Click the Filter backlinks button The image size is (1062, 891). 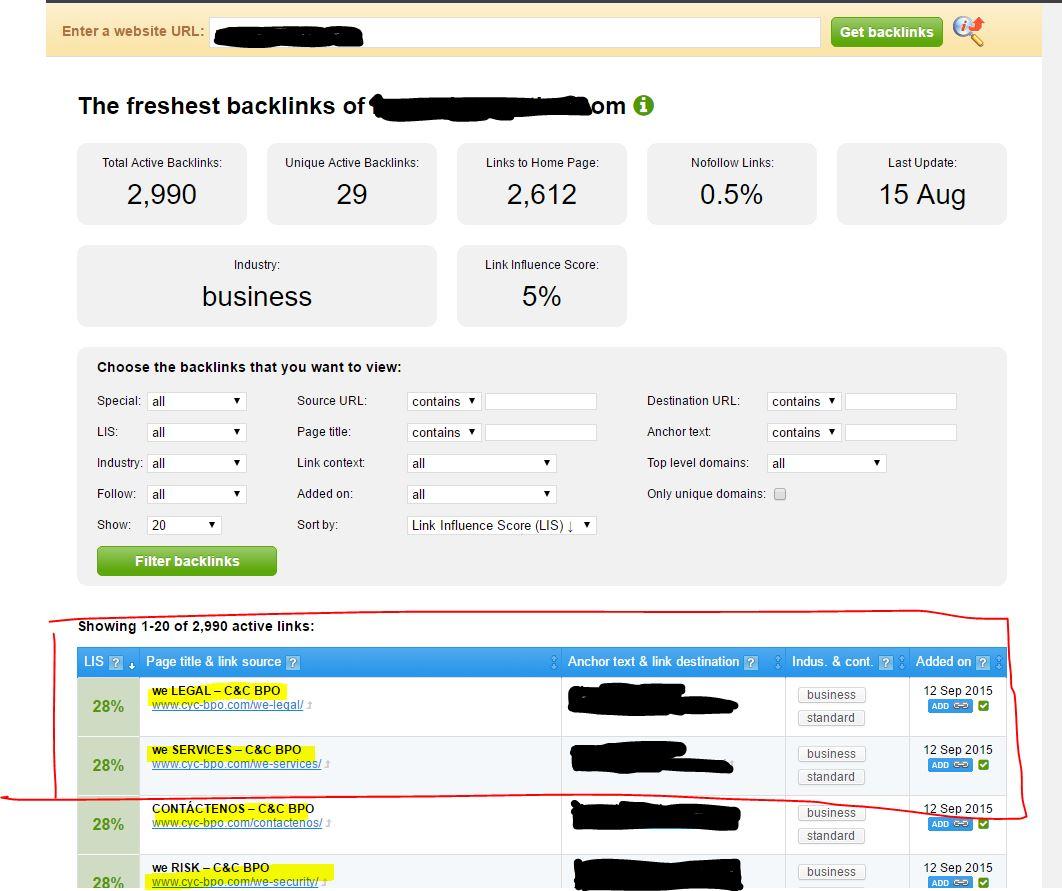tap(186, 561)
